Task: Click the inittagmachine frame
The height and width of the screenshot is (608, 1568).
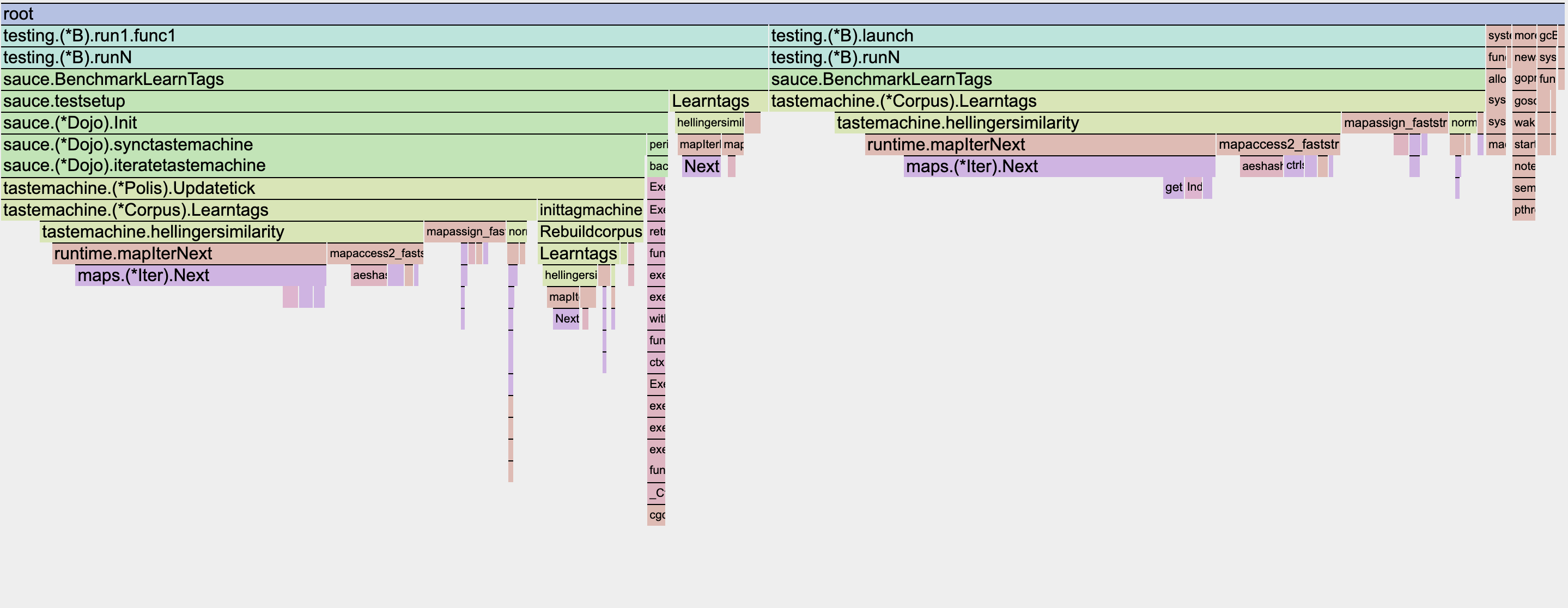Action: pos(591,210)
